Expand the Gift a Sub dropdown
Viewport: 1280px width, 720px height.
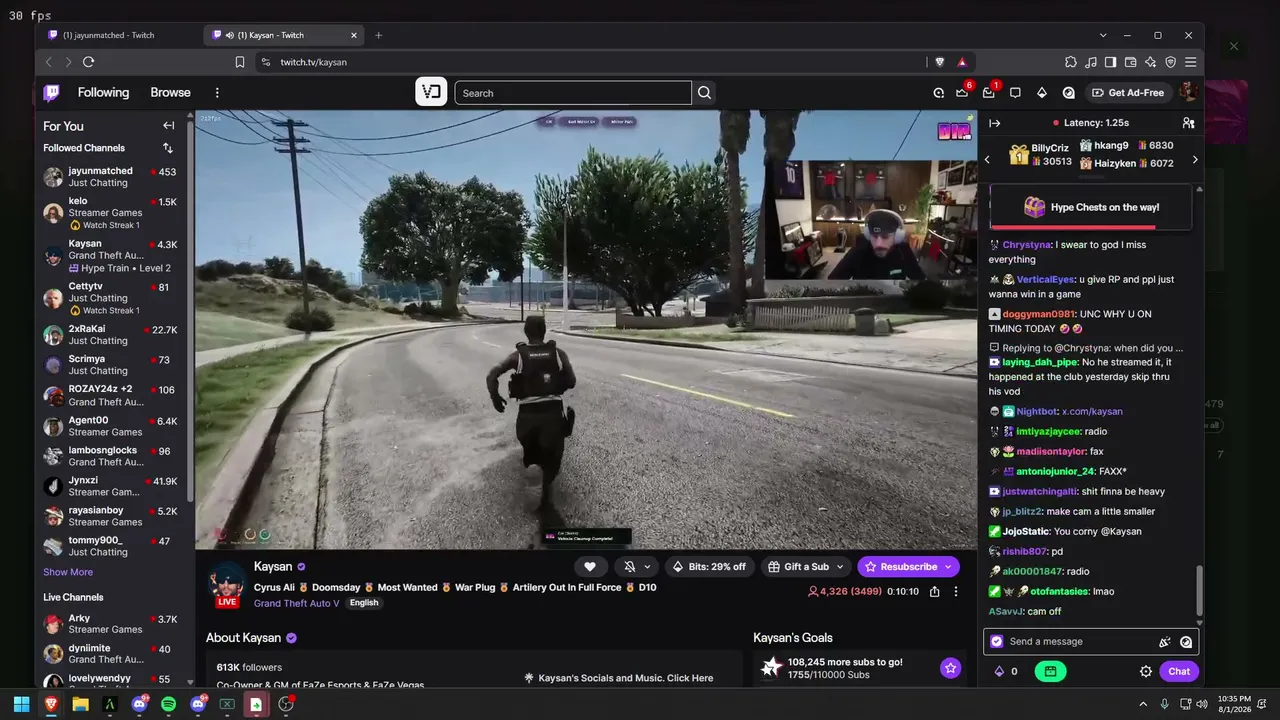(x=839, y=567)
